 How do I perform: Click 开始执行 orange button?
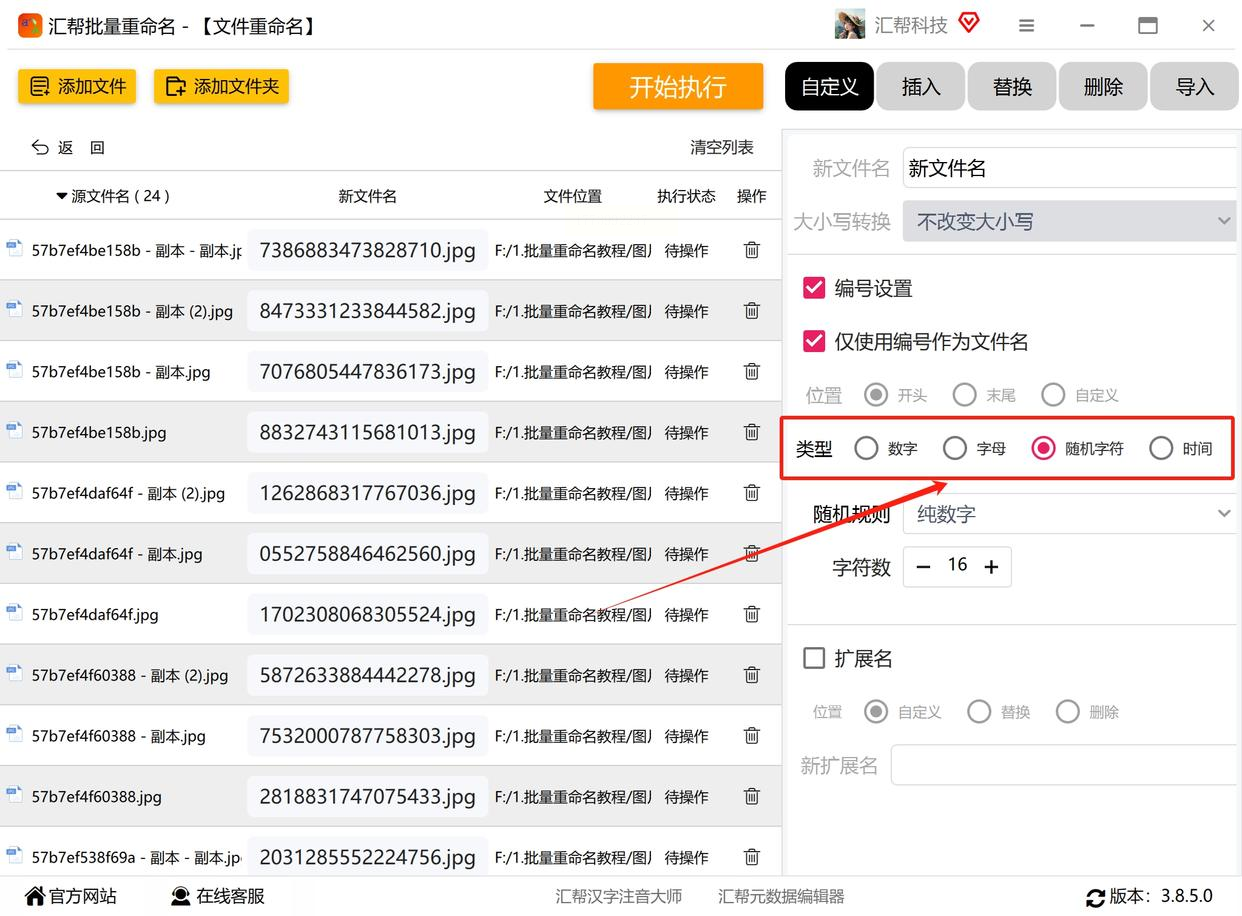678,87
